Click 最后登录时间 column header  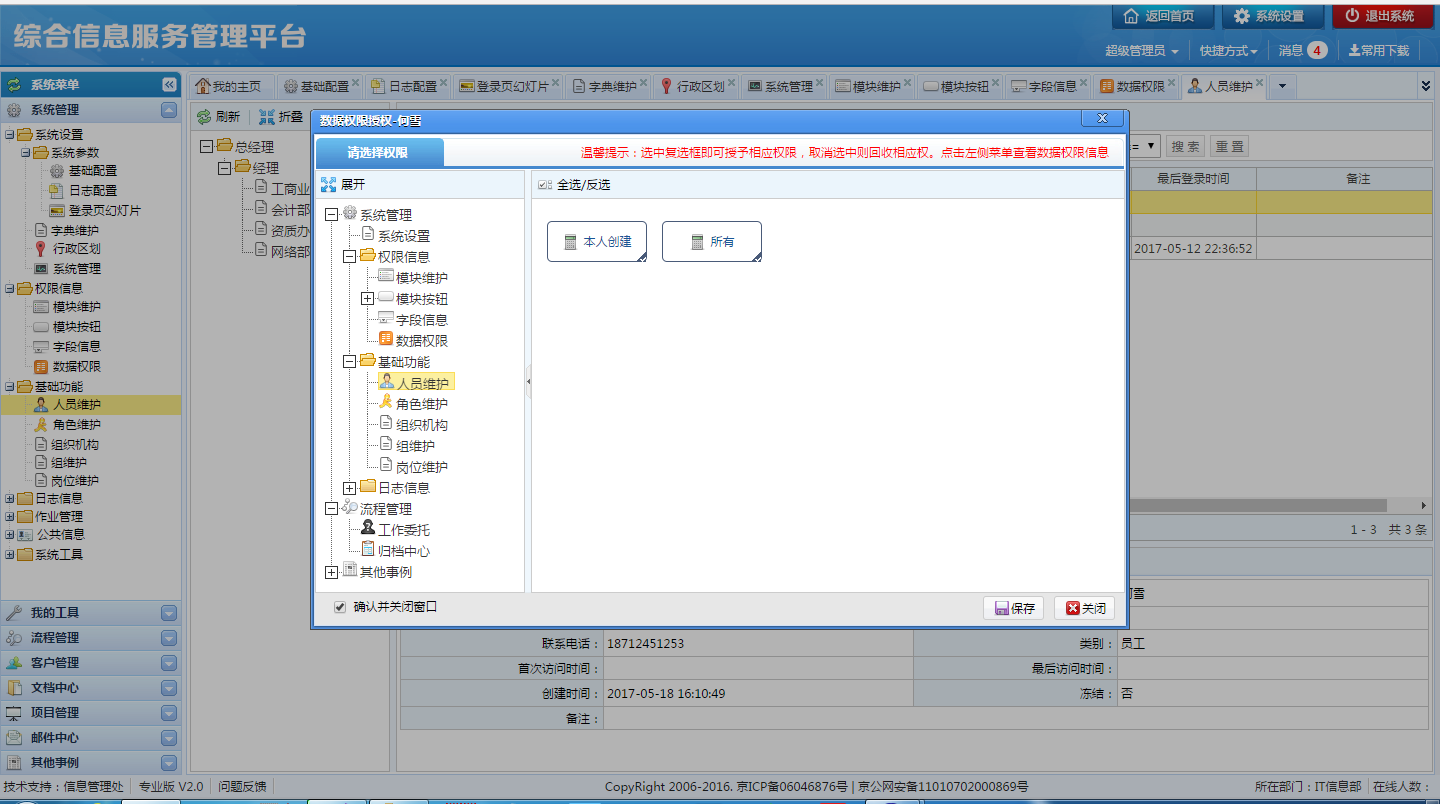(x=1192, y=179)
